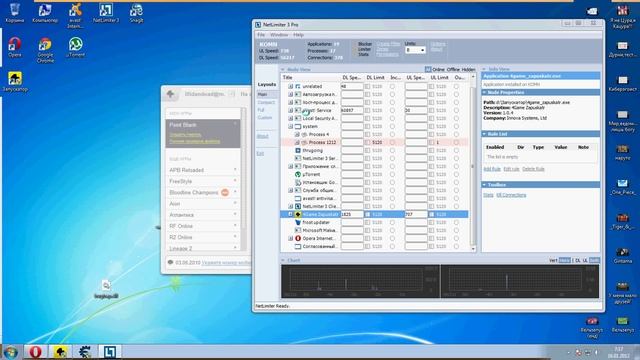Open the File menu
640x360 pixels.
pyautogui.click(x=261, y=35)
